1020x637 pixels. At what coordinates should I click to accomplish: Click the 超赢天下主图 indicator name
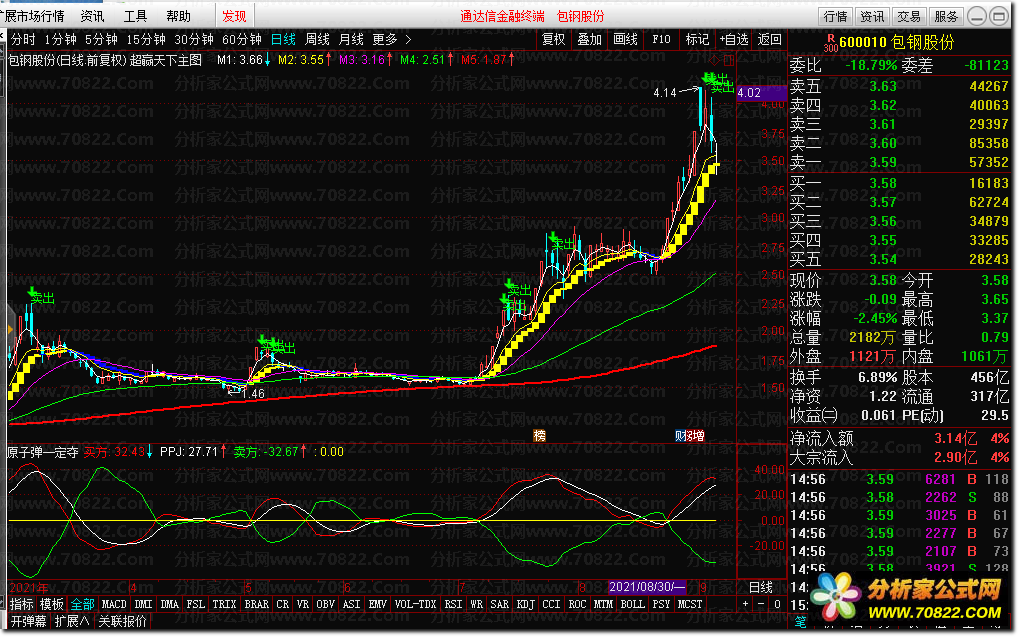(x=166, y=61)
